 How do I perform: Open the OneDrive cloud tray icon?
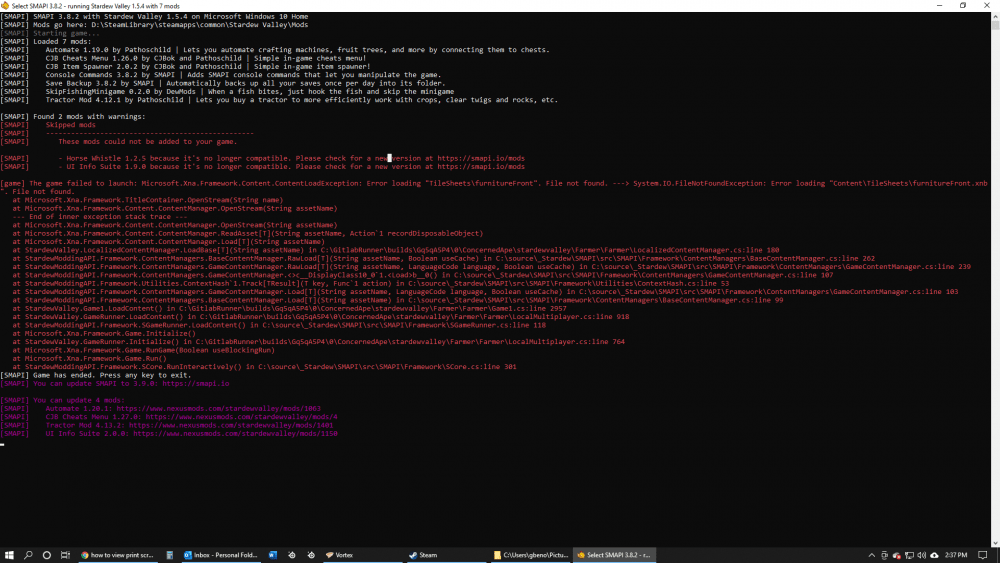click(934, 555)
